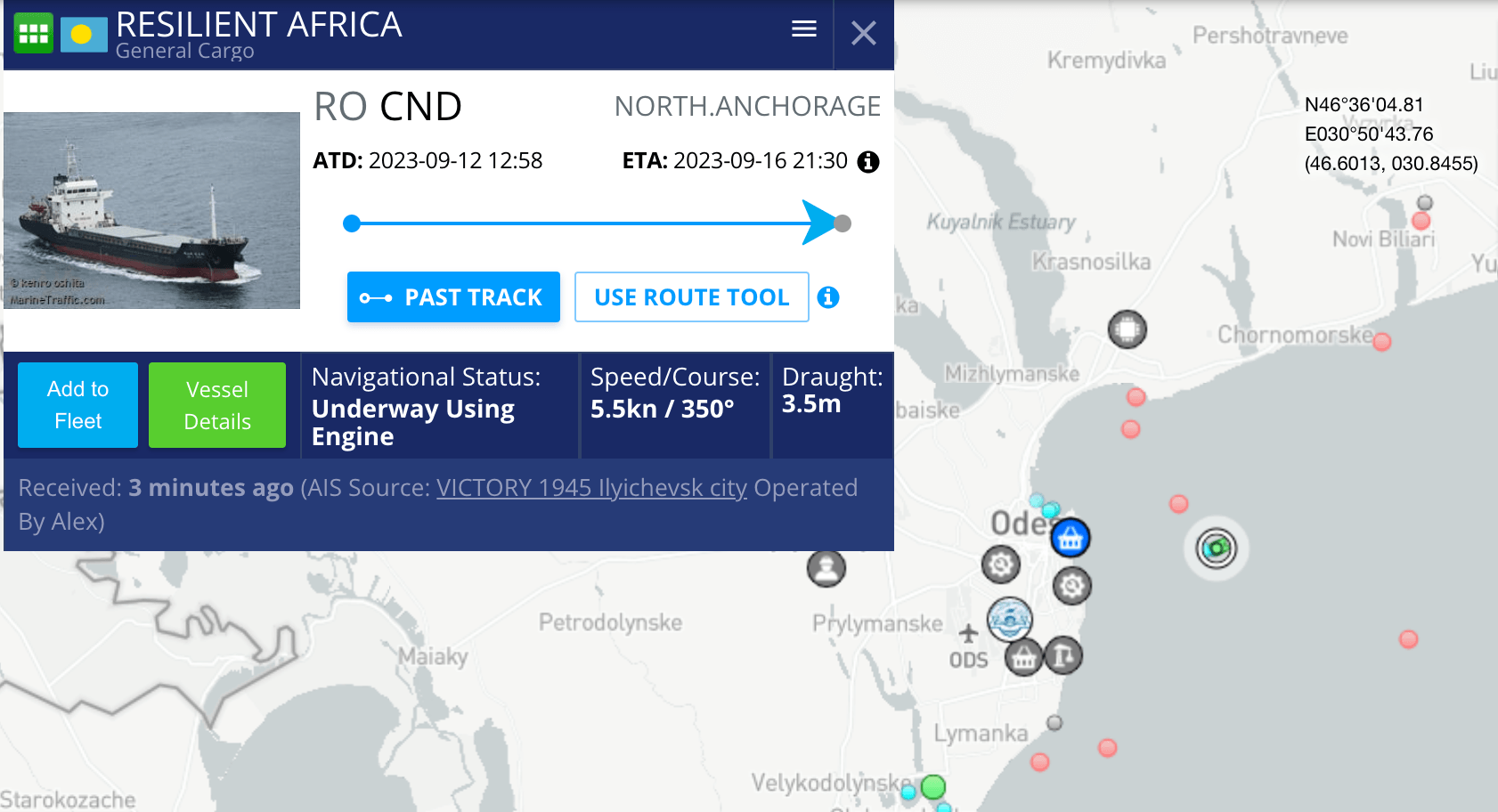1498x812 pixels.
Task: Close the RESILIENT AFRICA vessel panel
Action: tap(863, 34)
